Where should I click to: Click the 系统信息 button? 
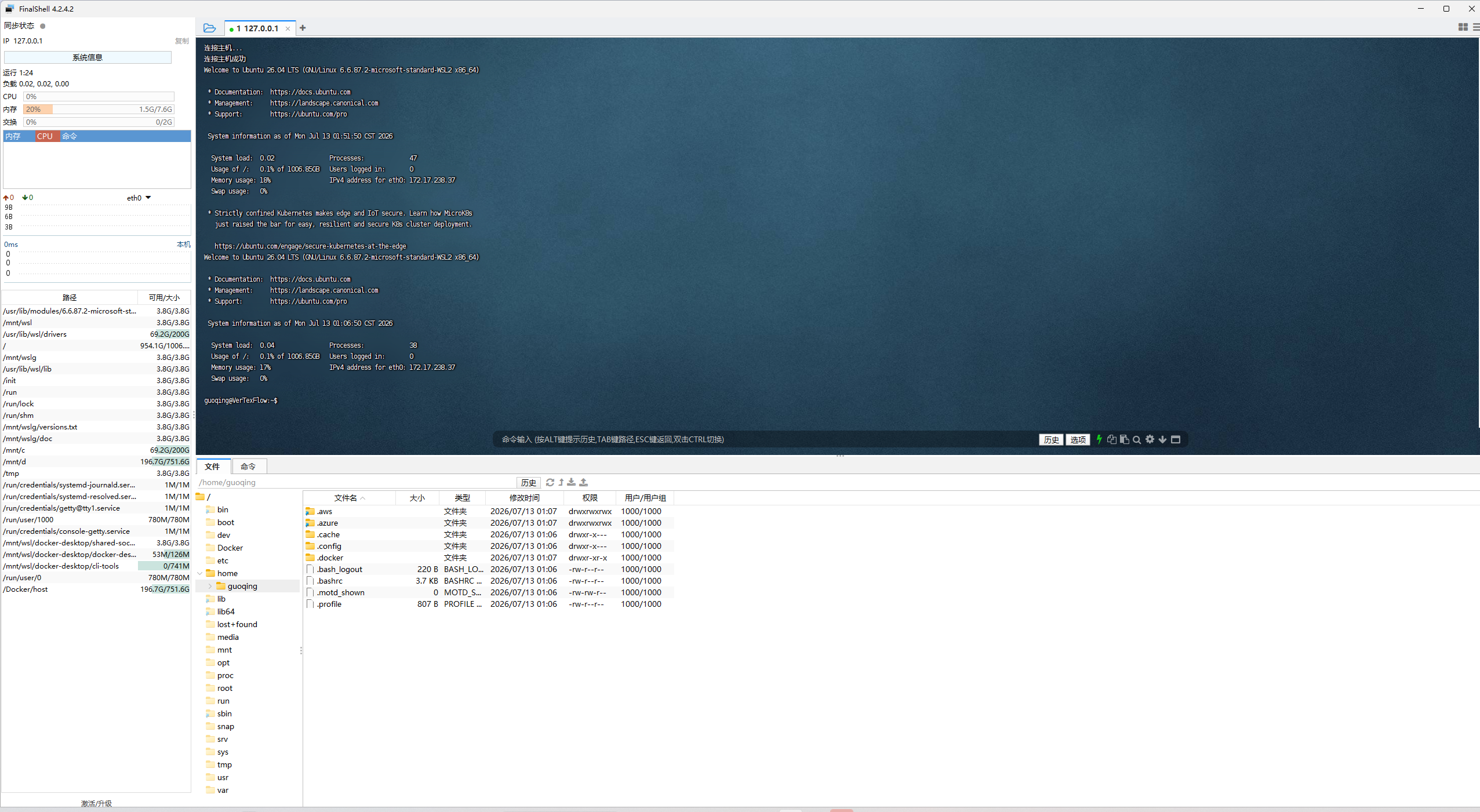point(88,57)
